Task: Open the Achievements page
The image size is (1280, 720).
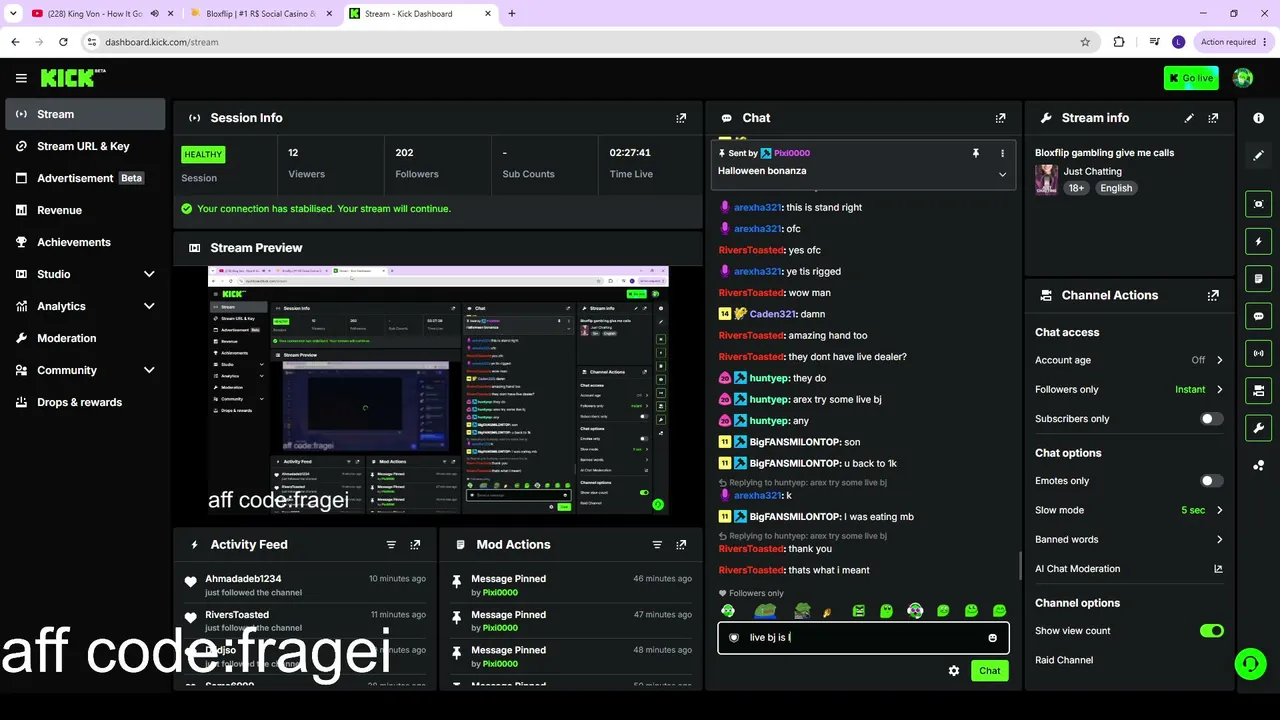Action: tap(85, 242)
